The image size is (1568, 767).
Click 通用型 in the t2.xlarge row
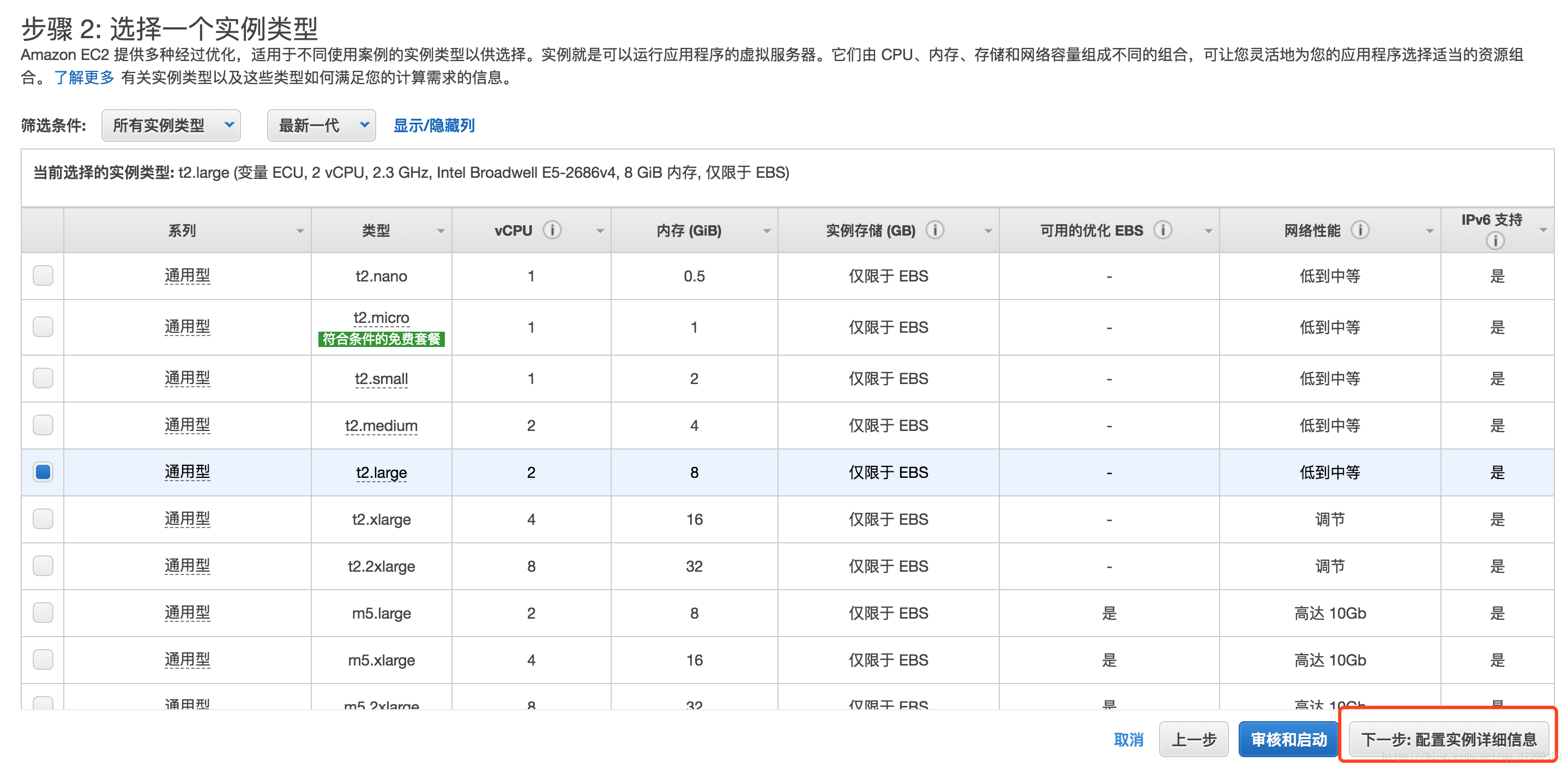188,518
